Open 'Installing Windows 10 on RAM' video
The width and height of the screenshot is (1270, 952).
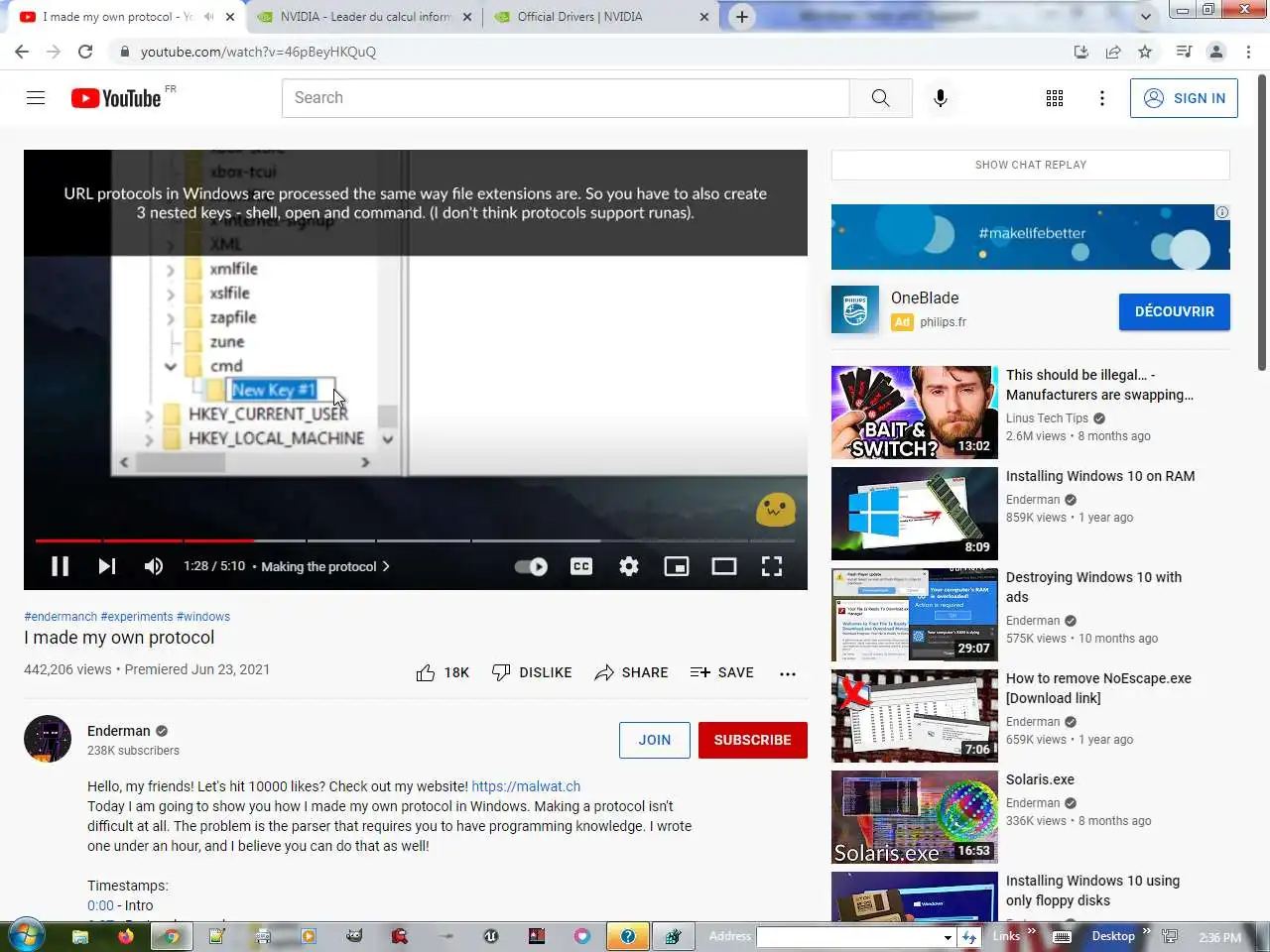coord(1100,476)
